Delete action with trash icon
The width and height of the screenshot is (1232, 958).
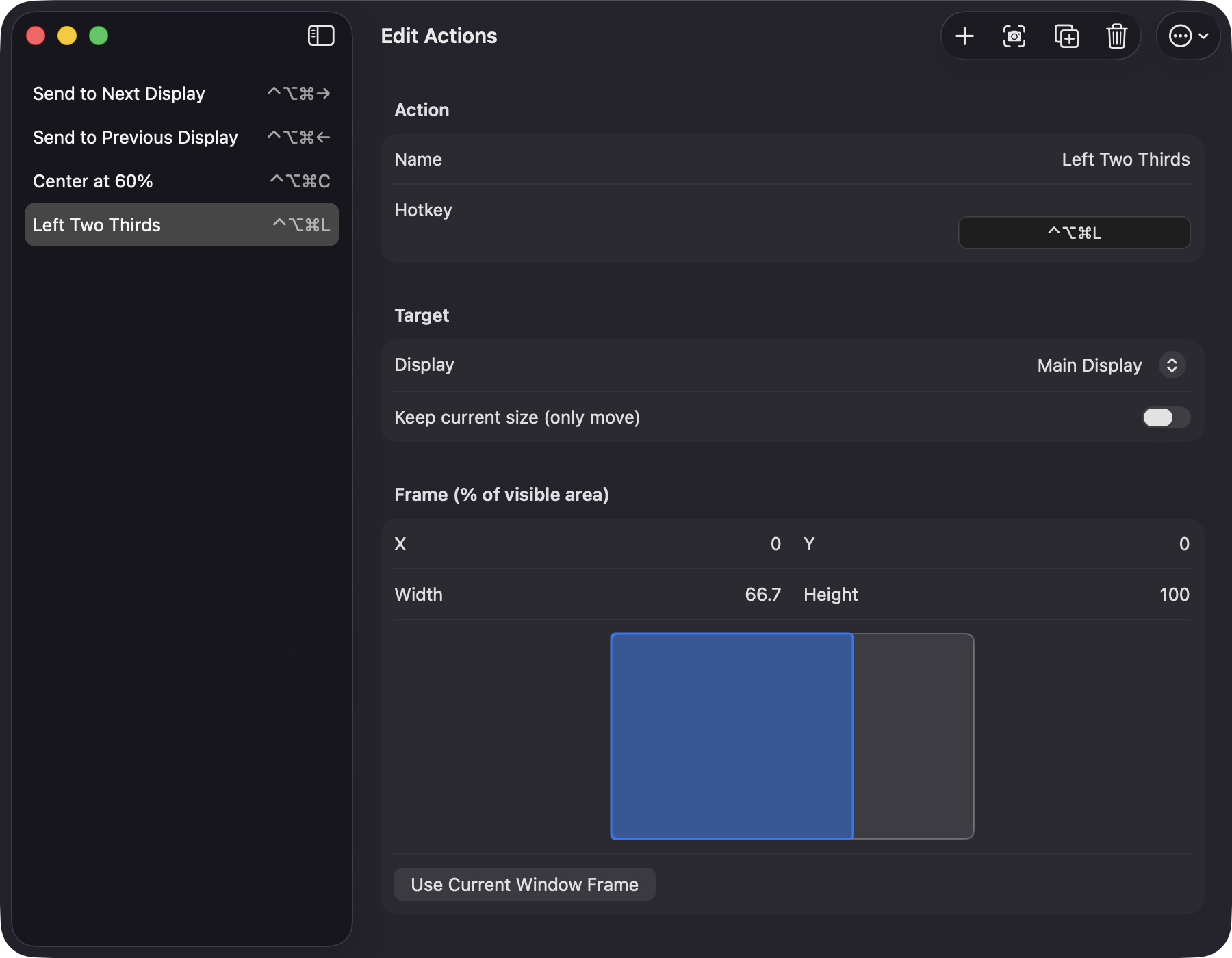point(1117,36)
